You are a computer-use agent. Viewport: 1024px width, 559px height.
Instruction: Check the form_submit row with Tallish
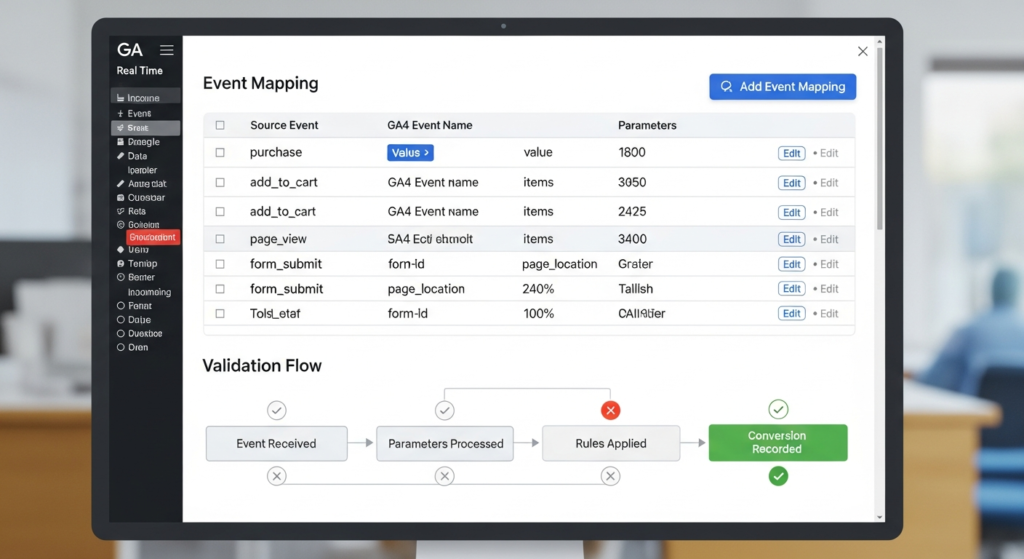[220, 289]
